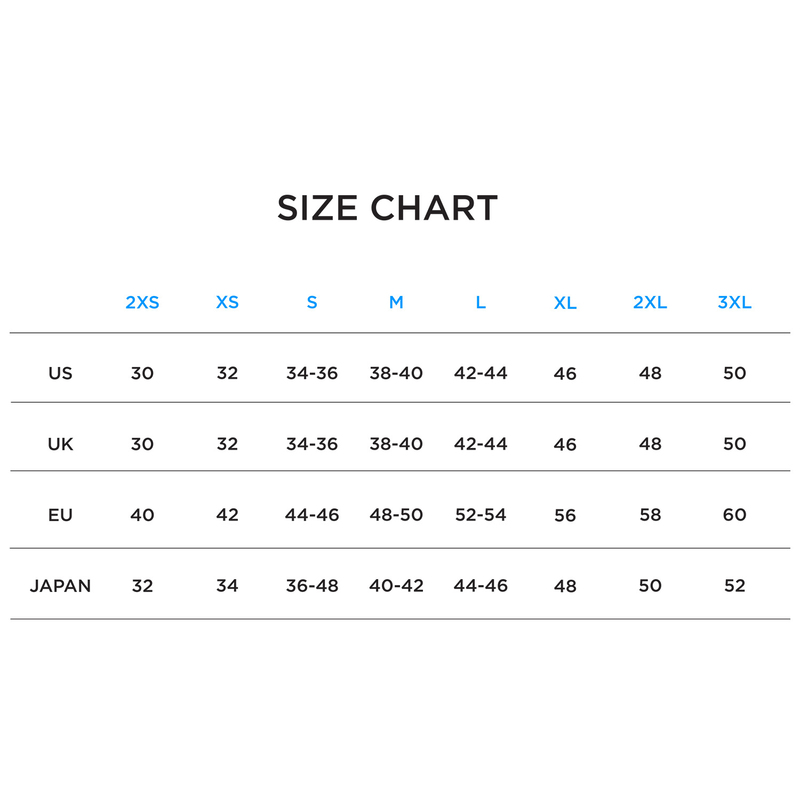Select the EU row label
This screenshot has height=800, width=800.
point(60,515)
